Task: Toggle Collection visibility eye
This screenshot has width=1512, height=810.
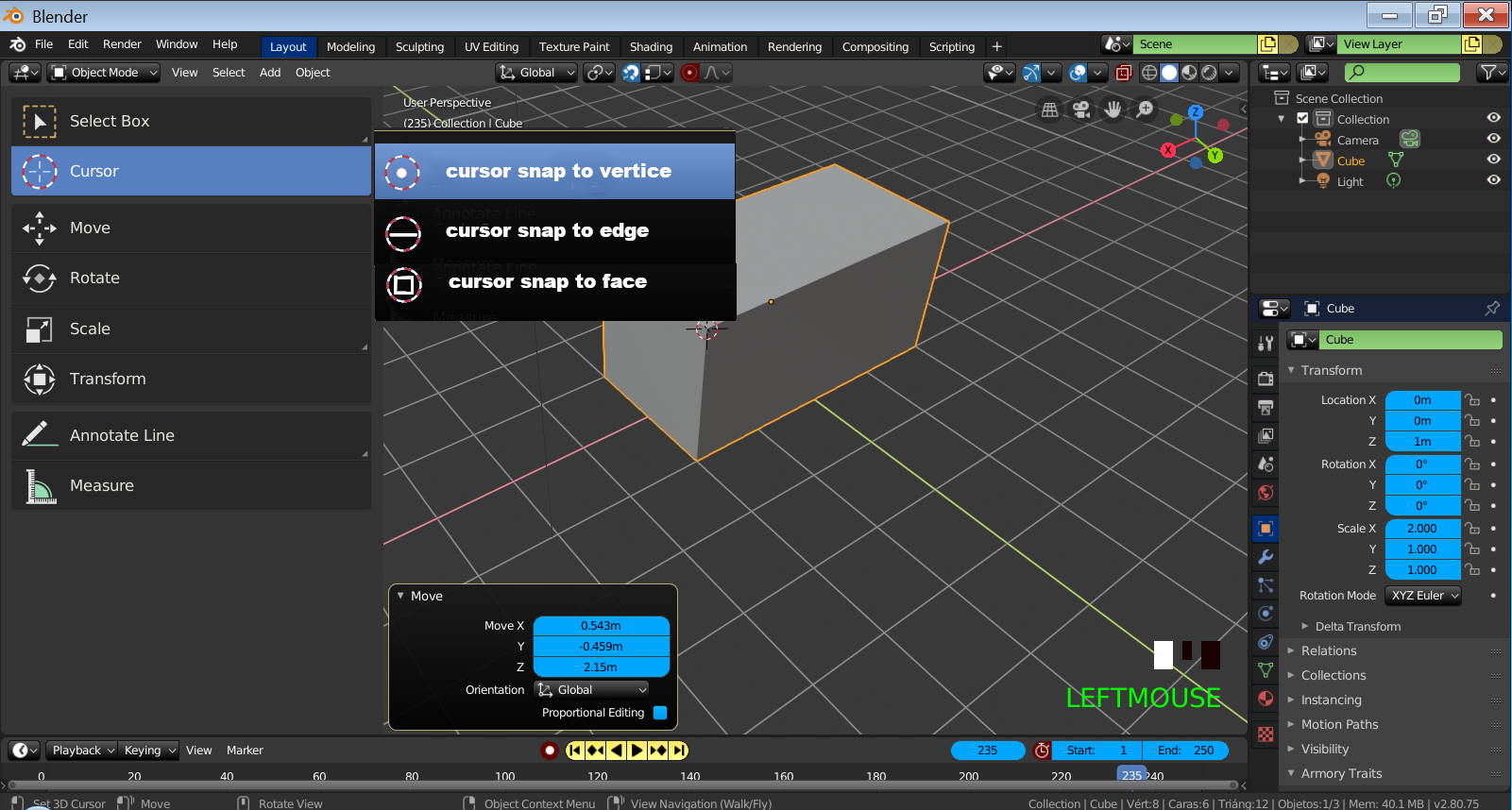Action: 1493,118
